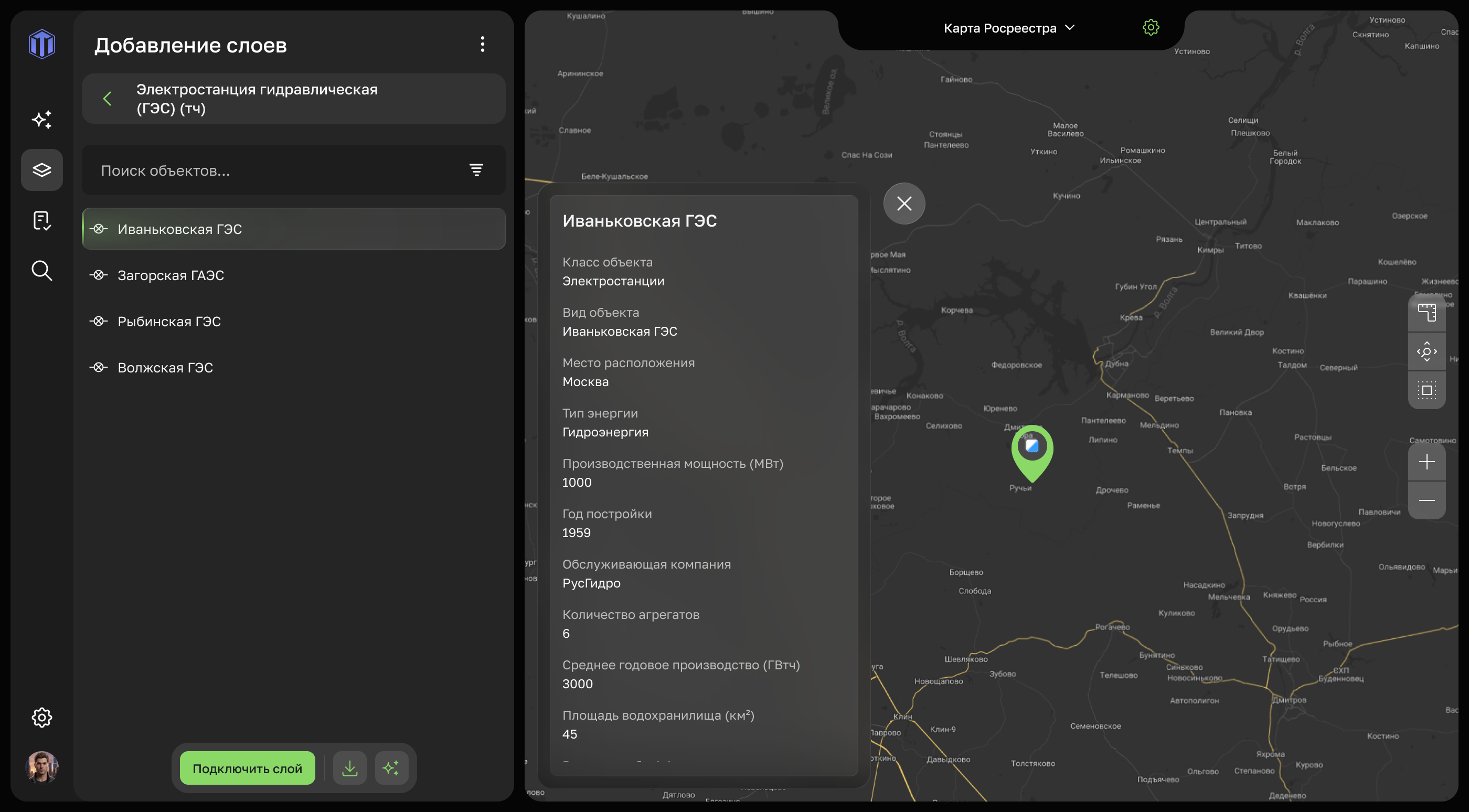Close the Иваньковская ГЭС info card
The image size is (1469, 812).
(x=904, y=204)
